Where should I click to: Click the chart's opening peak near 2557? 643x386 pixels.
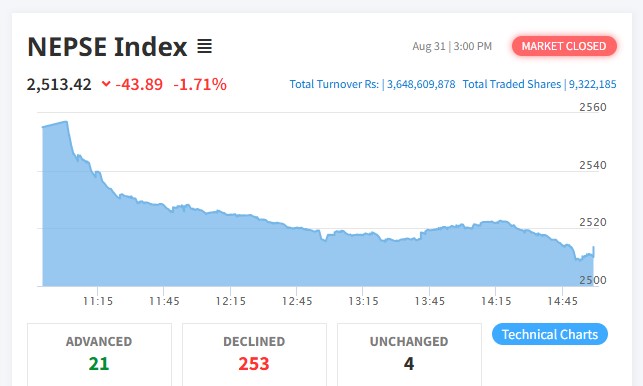tap(66, 122)
